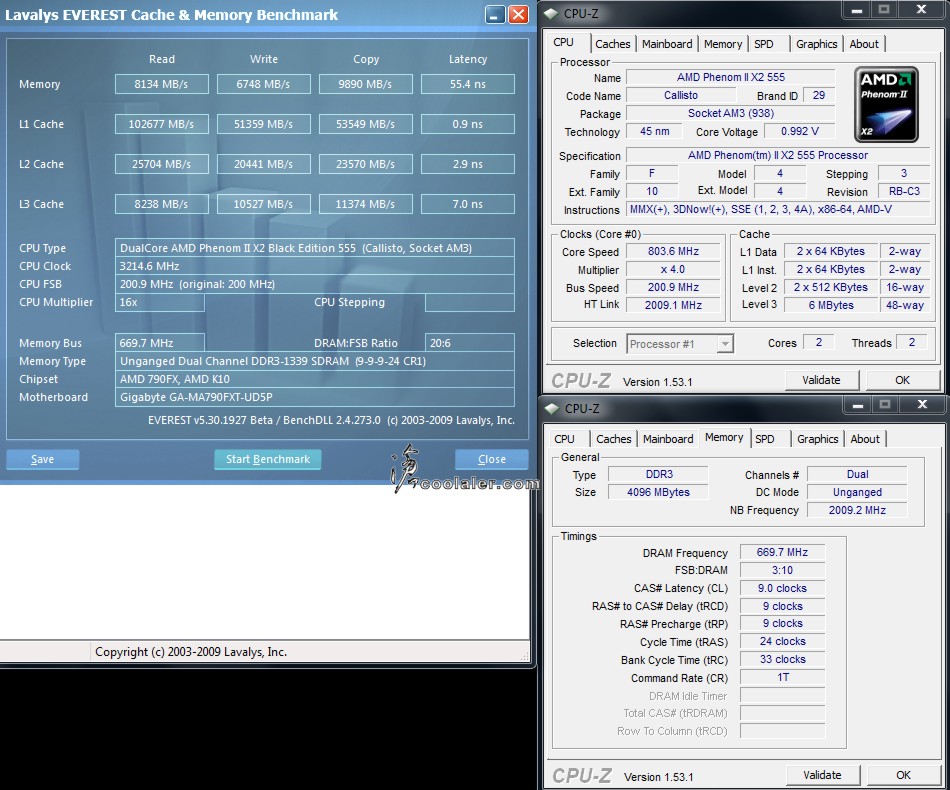Image resolution: width=950 pixels, height=790 pixels.
Task: Click Save in the EVEREST benchmark window
Action: coord(42,459)
